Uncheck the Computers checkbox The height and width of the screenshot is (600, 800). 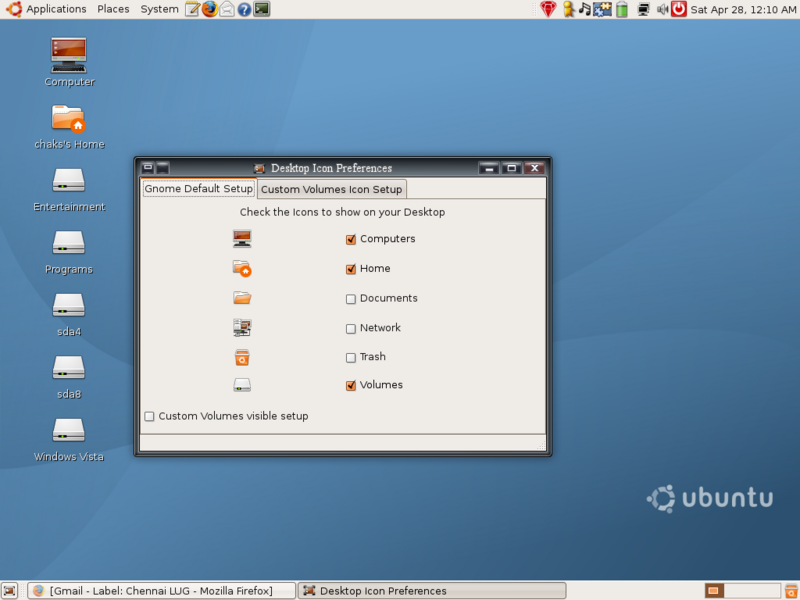click(x=351, y=240)
